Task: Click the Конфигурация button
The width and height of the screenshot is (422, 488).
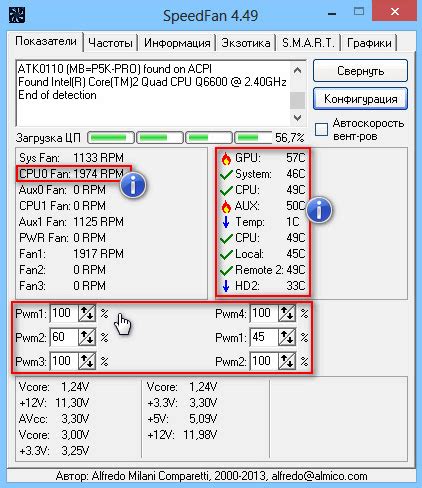Action: 360,99
